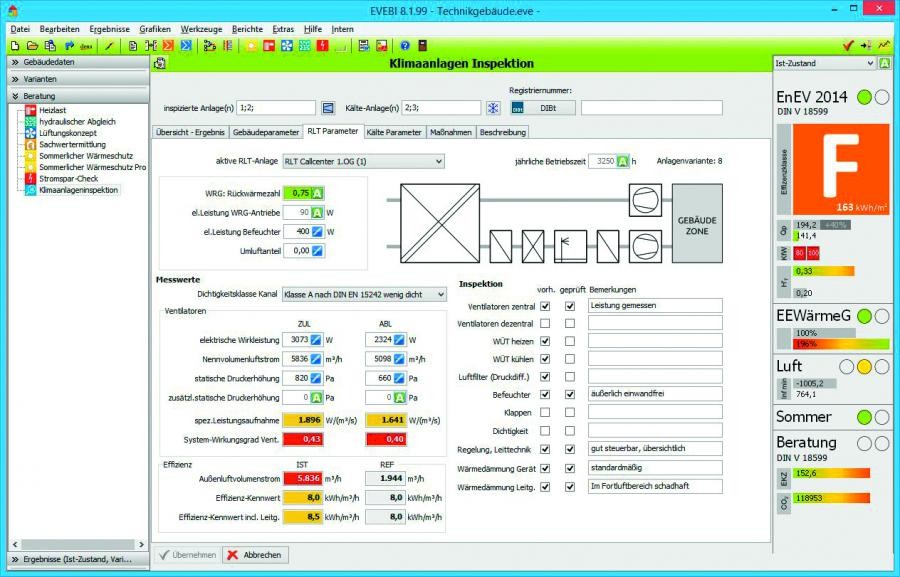Expand the Gebäudedaten panel
The height and width of the screenshot is (577, 900).
coord(78,62)
